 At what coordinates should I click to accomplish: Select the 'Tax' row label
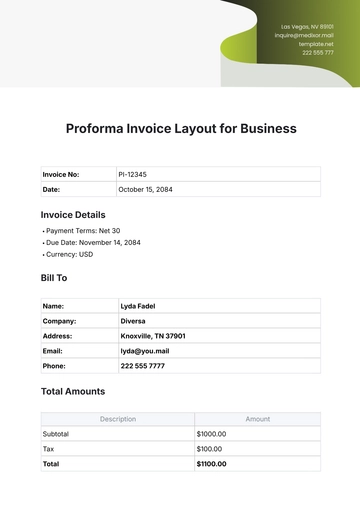48,449
